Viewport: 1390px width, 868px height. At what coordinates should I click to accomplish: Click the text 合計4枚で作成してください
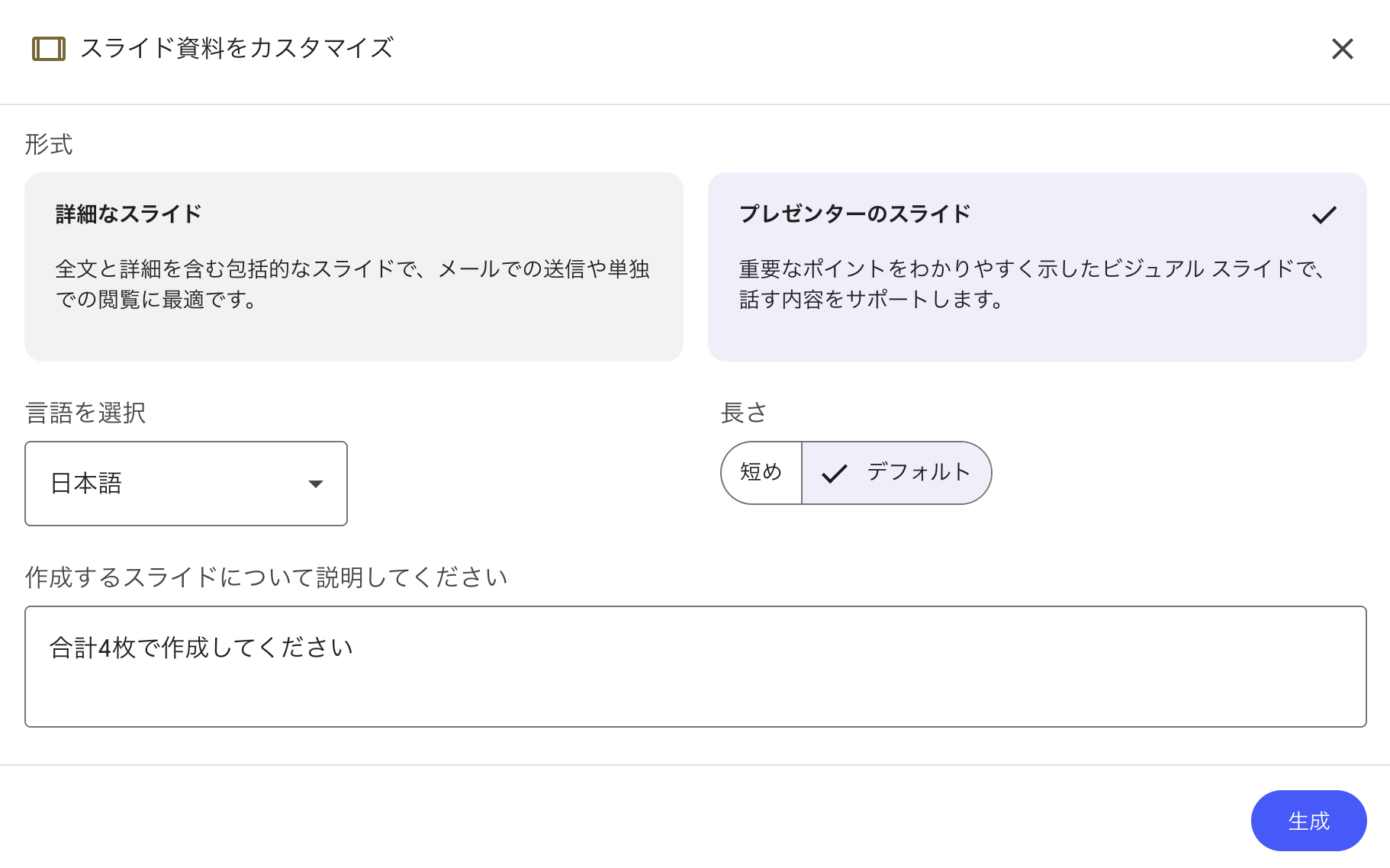201,645
